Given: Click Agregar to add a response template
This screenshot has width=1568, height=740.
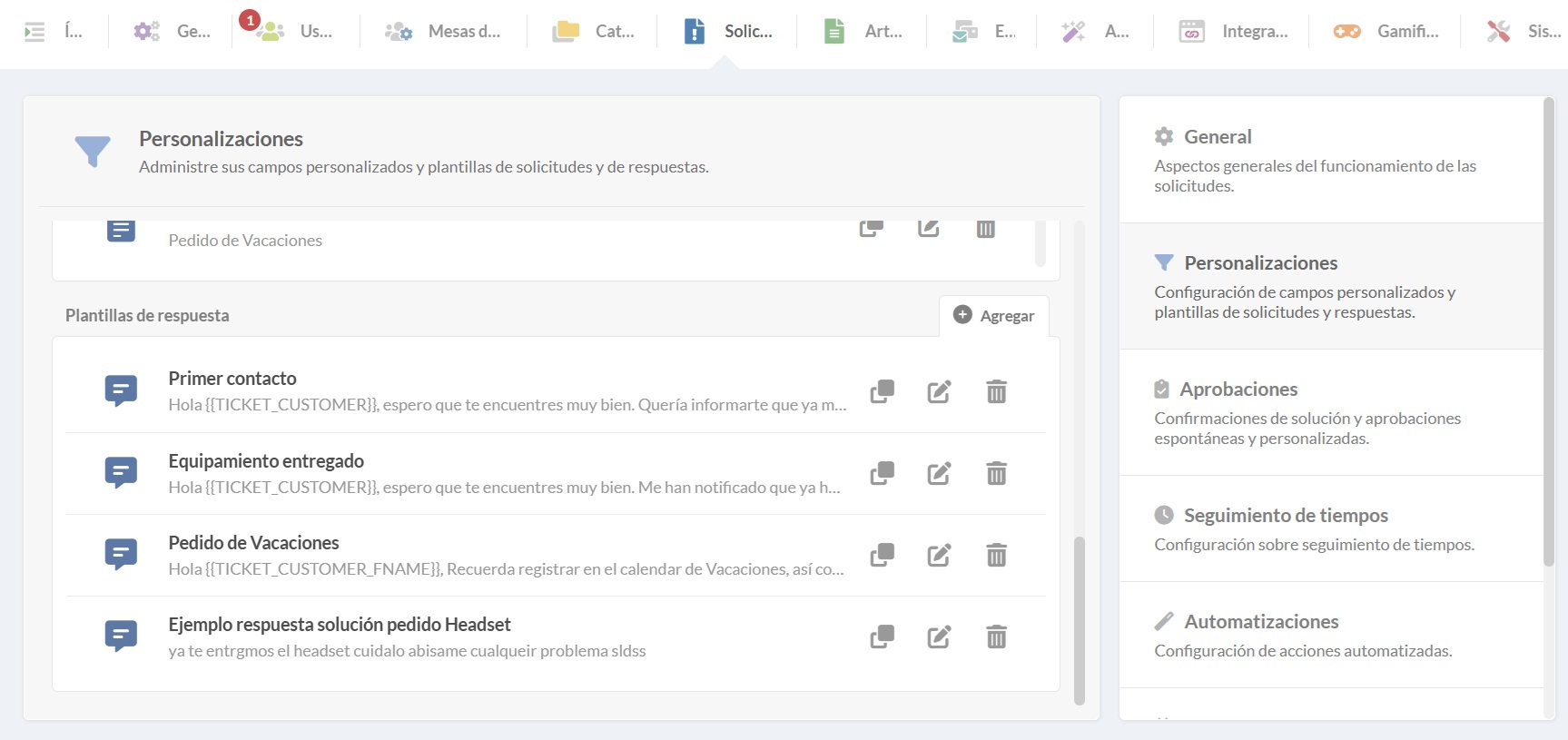Looking at the screenshot, I should pyautogui.click(x=994, y=315).
